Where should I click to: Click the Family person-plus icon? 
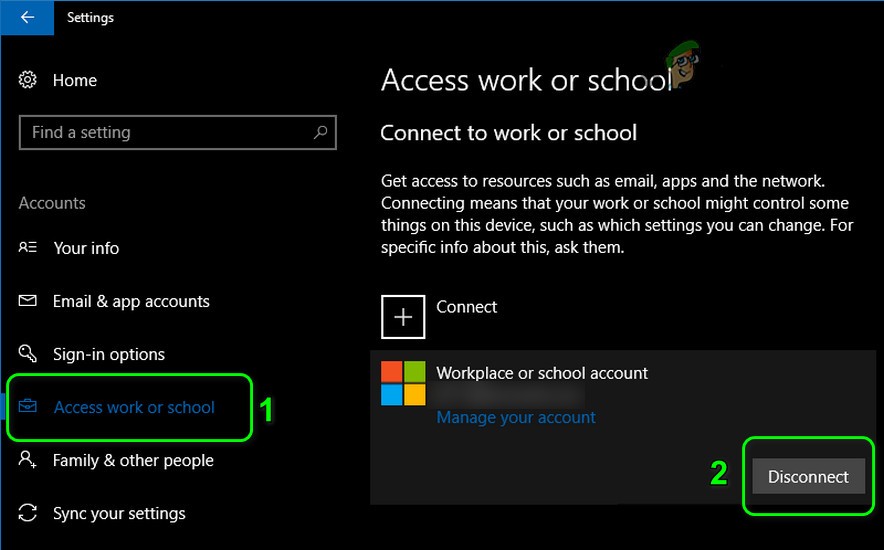coord(28,459)
